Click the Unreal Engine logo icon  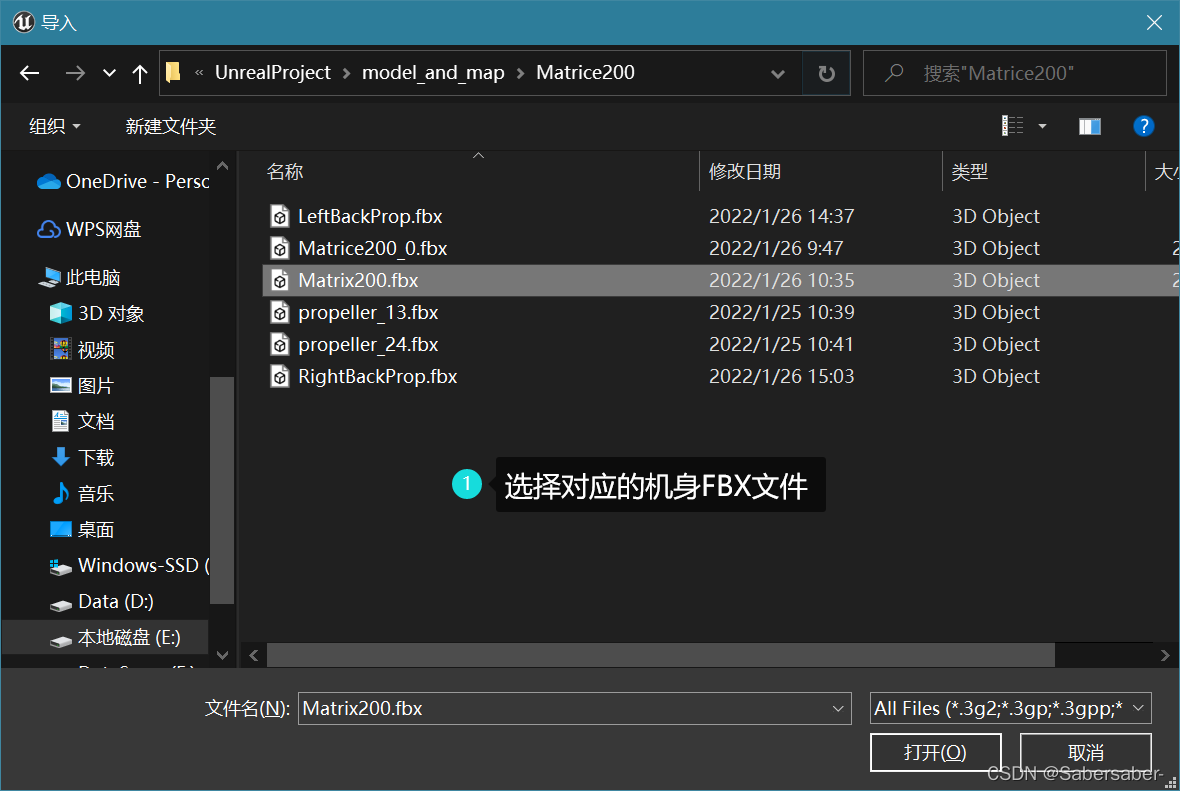pyautogui.click(x=23, y=23)
